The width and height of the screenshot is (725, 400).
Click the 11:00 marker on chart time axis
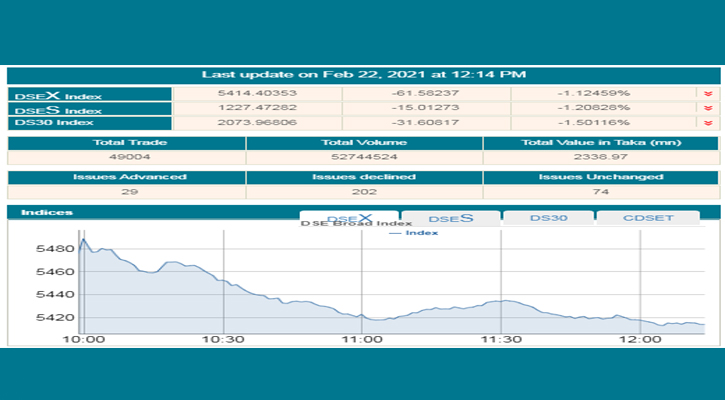click(x=362, y=339)
